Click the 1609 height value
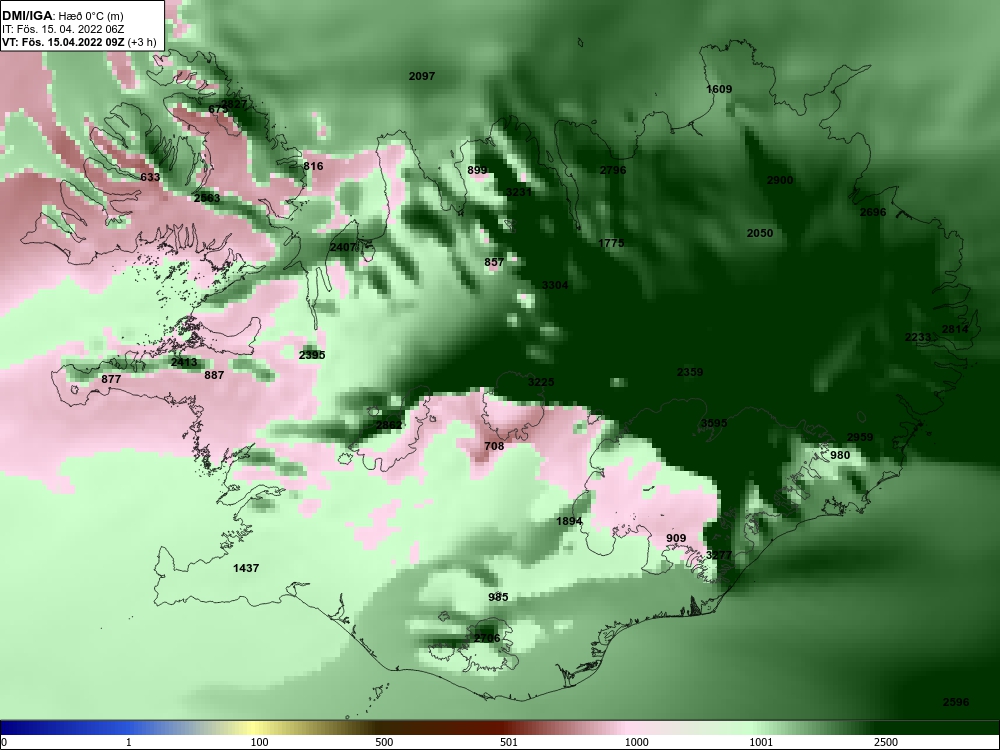 (719, 89)
